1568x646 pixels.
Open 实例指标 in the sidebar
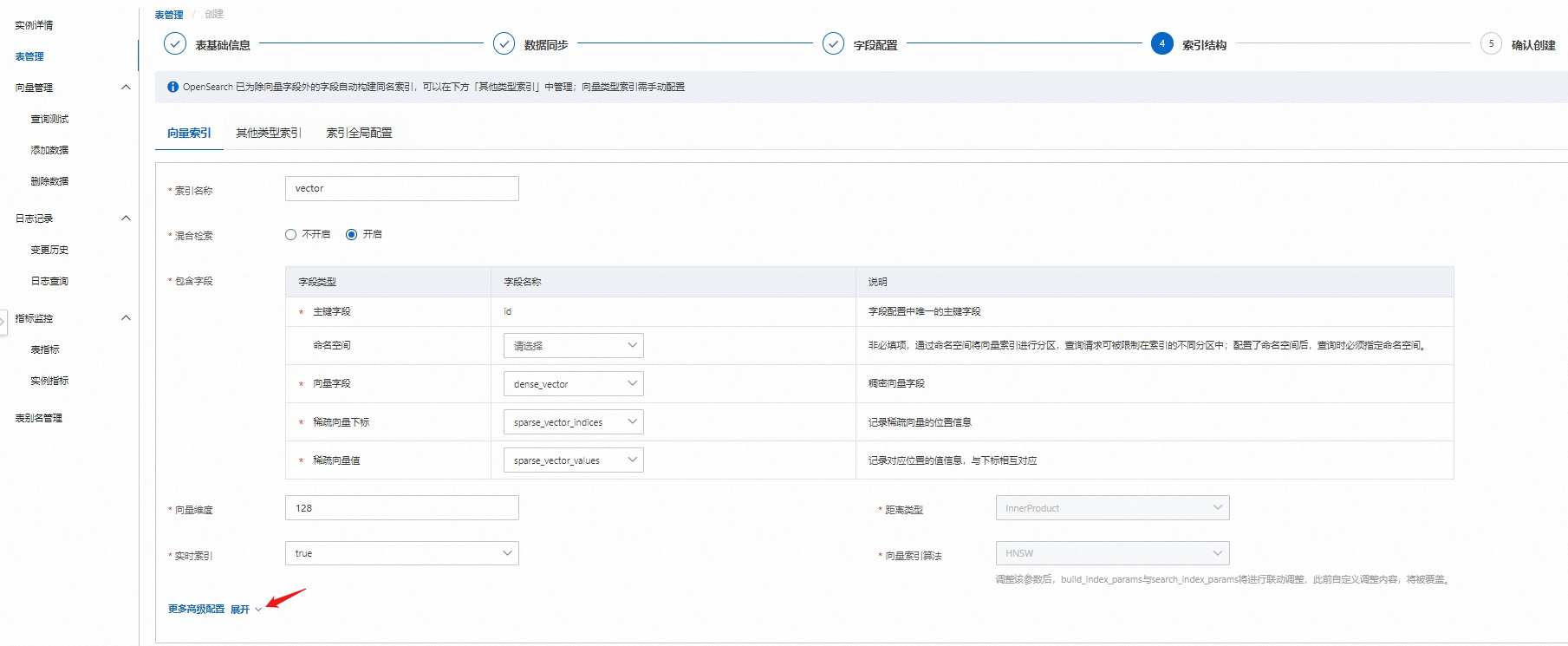click(x=49, y=381)
